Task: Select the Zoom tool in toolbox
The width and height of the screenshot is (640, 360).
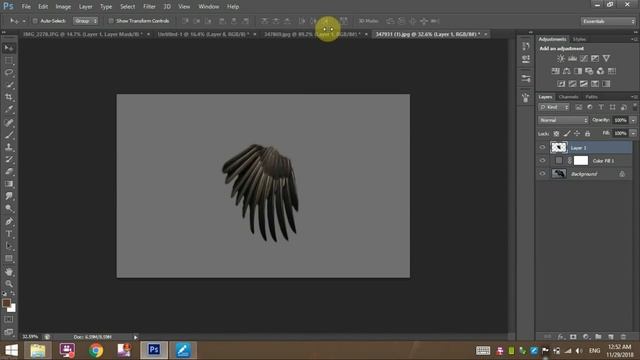Action: pos(9,284)
